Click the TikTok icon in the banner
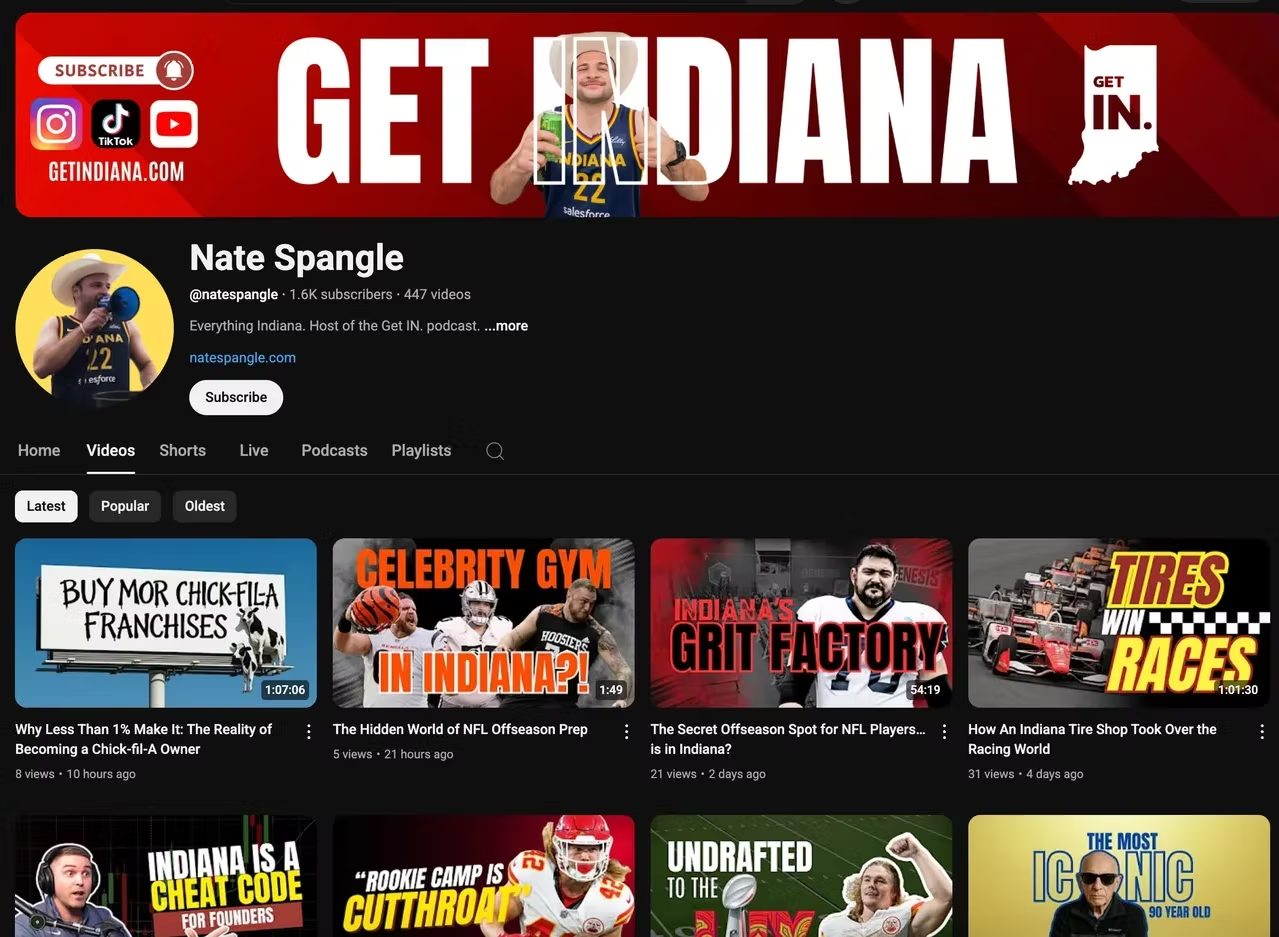 116,124
